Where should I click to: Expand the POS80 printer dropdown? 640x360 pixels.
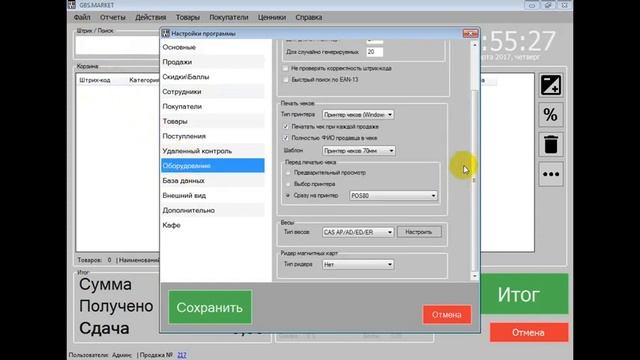pyautogui.click(x=393, y=196)
